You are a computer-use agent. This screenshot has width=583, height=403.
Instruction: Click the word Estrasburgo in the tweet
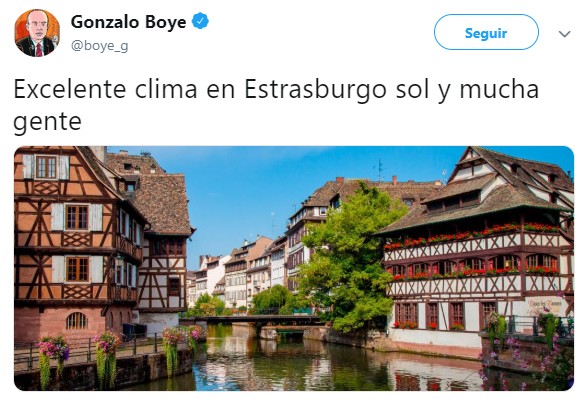coord(315,90)
